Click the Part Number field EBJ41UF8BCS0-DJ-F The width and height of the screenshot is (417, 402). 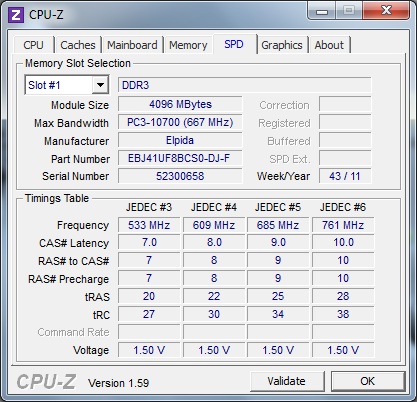(x=180, y=158)
